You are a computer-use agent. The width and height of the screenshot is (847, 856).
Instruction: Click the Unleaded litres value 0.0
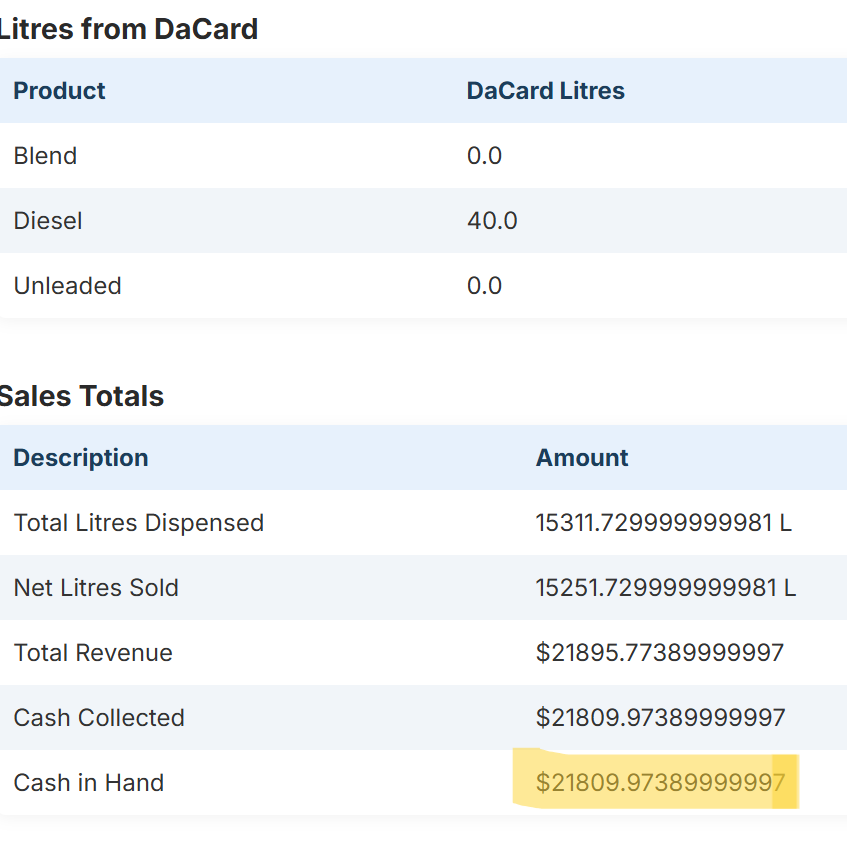pyautogui.click(x=484, y=286)
